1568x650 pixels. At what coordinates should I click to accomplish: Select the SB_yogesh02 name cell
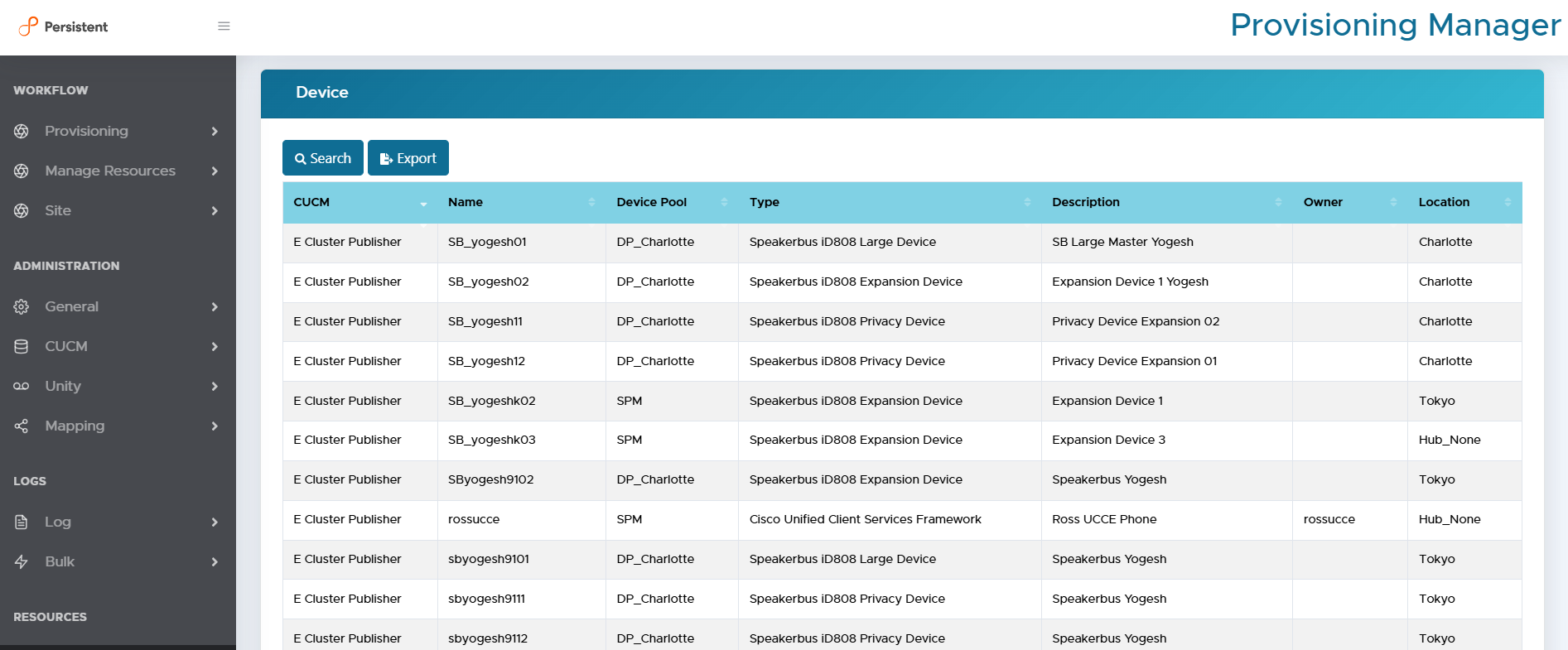point(522,282)
